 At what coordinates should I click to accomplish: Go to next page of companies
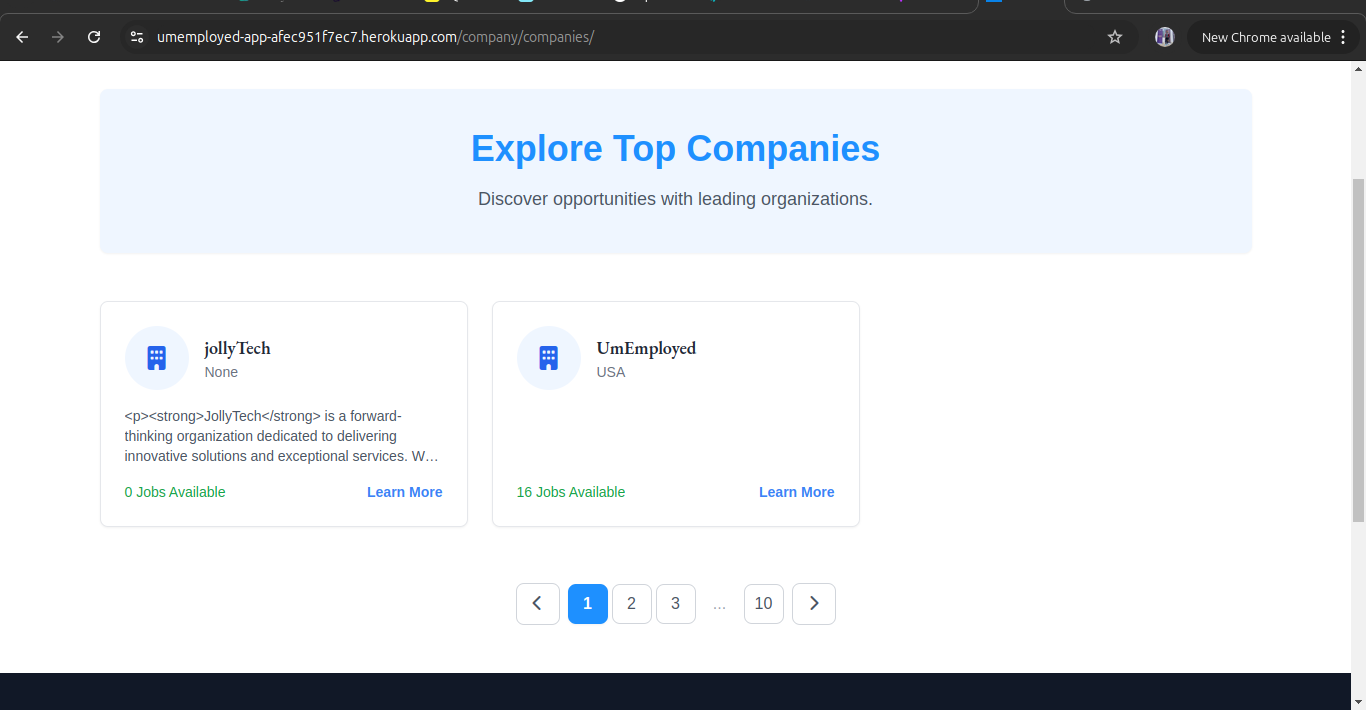[813, 604]
